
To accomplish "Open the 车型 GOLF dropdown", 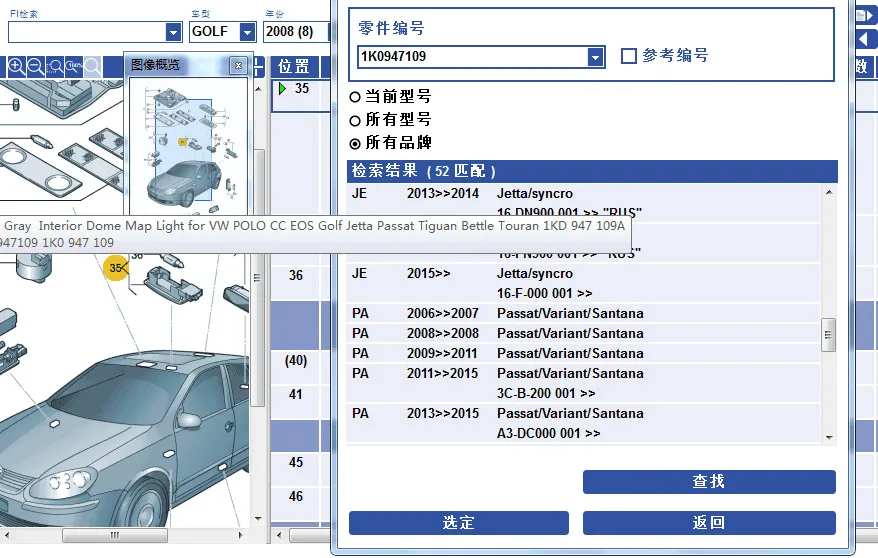I will point(247,32).
